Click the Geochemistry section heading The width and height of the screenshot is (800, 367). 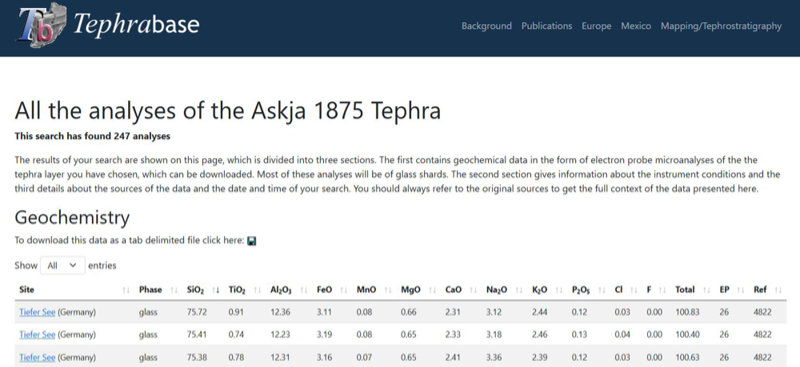point(72,218)
